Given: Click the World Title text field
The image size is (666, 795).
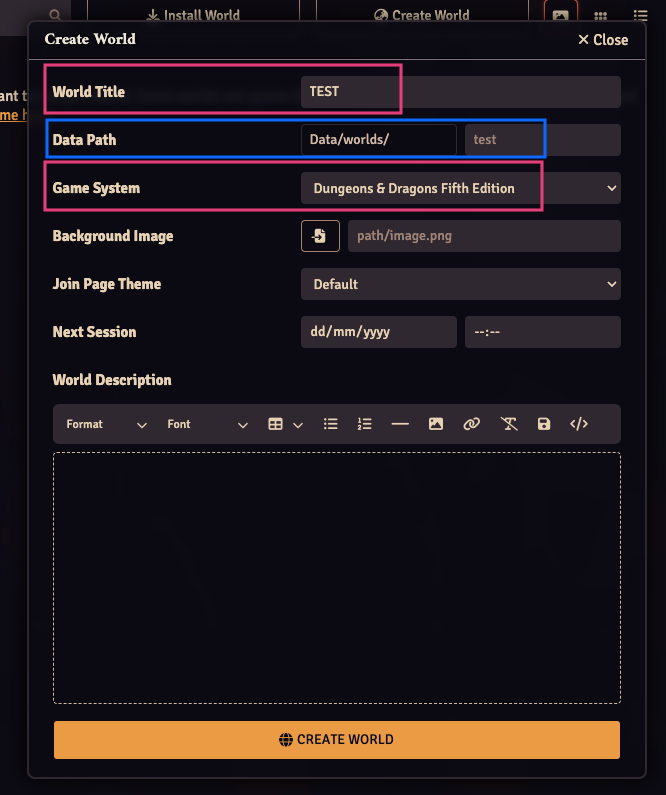Looking at the screenshot, I should point(460,92).
